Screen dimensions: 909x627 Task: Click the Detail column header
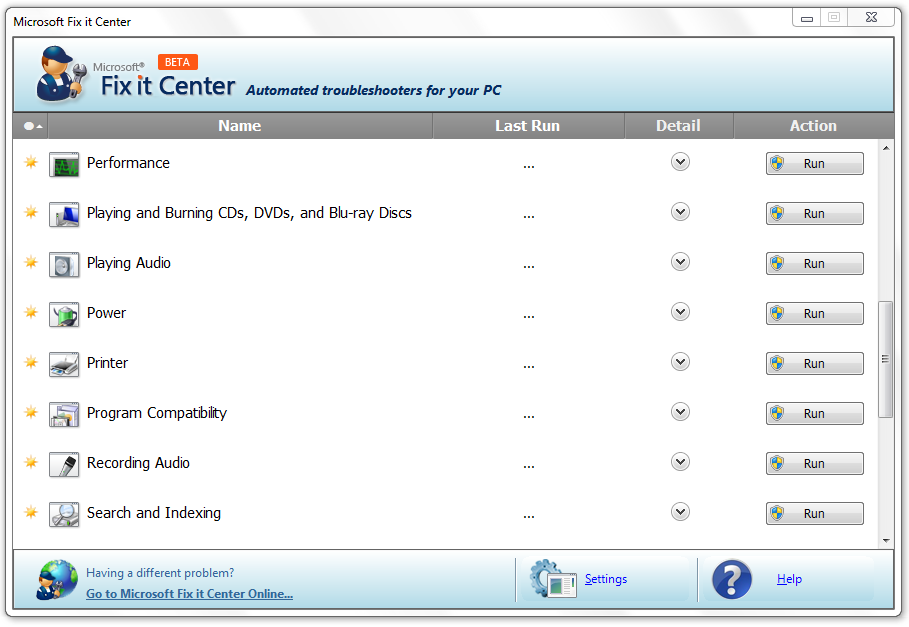tap(679, 126)
